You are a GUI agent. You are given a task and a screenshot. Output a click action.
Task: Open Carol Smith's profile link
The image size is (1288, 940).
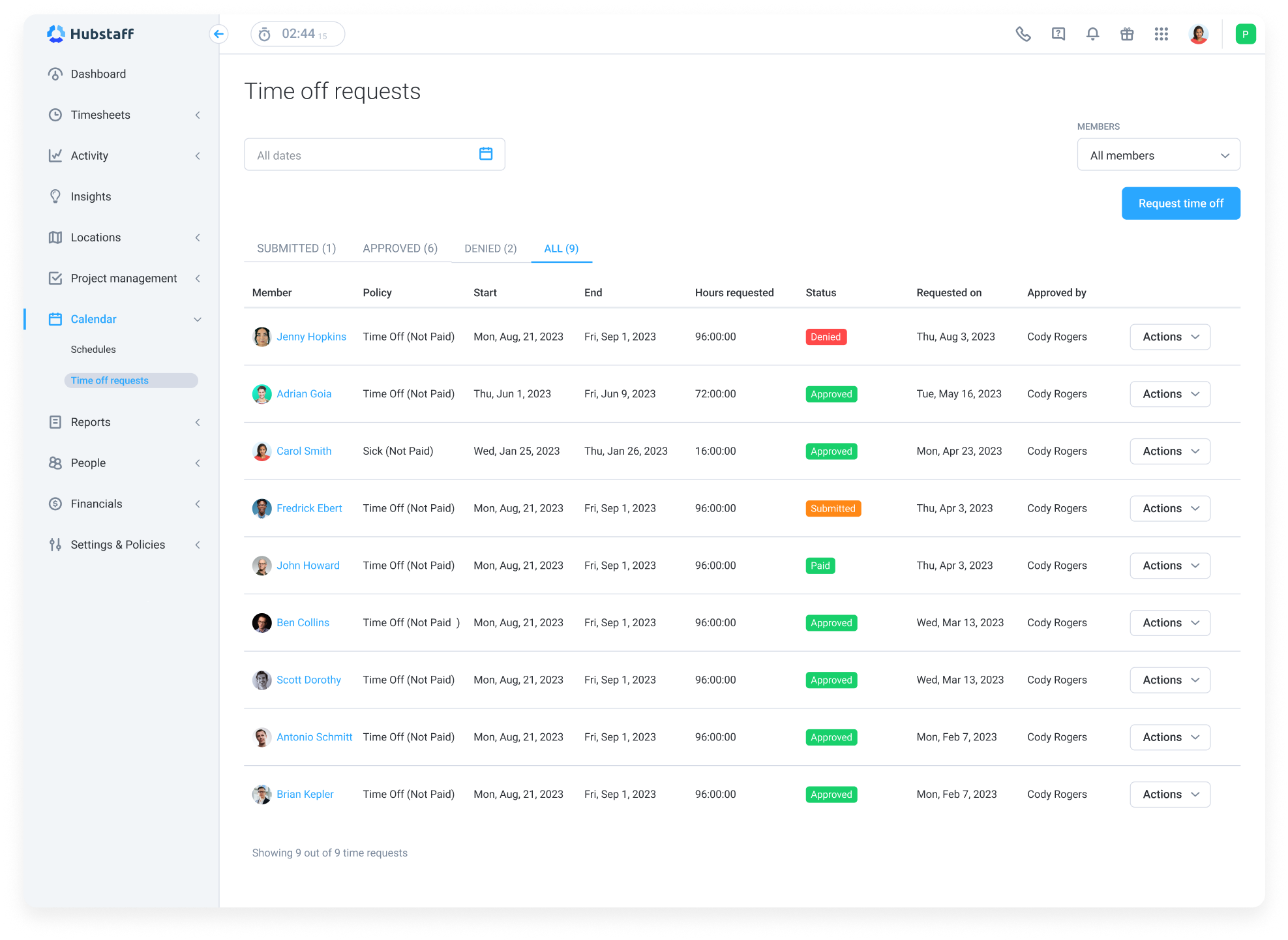point(304,451)
